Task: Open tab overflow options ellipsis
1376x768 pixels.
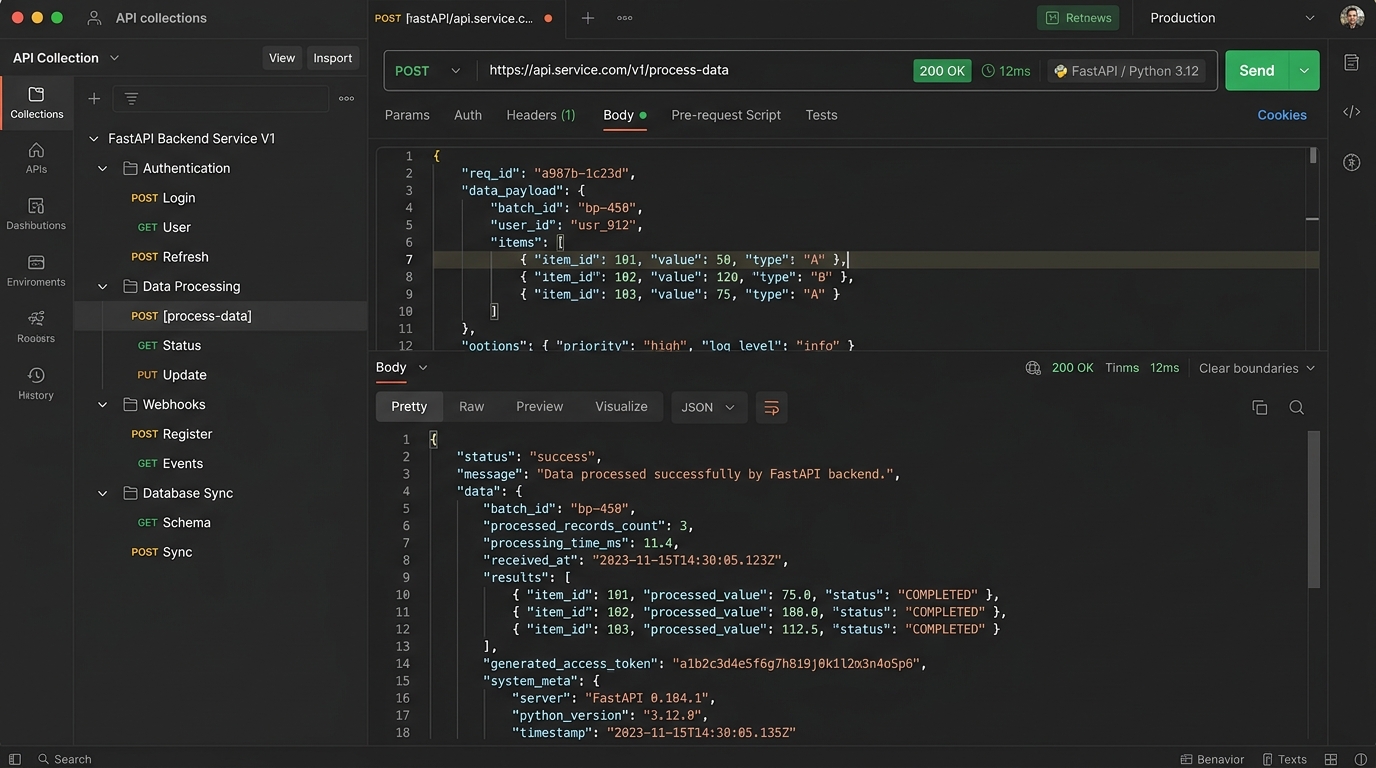Action: 625,18
